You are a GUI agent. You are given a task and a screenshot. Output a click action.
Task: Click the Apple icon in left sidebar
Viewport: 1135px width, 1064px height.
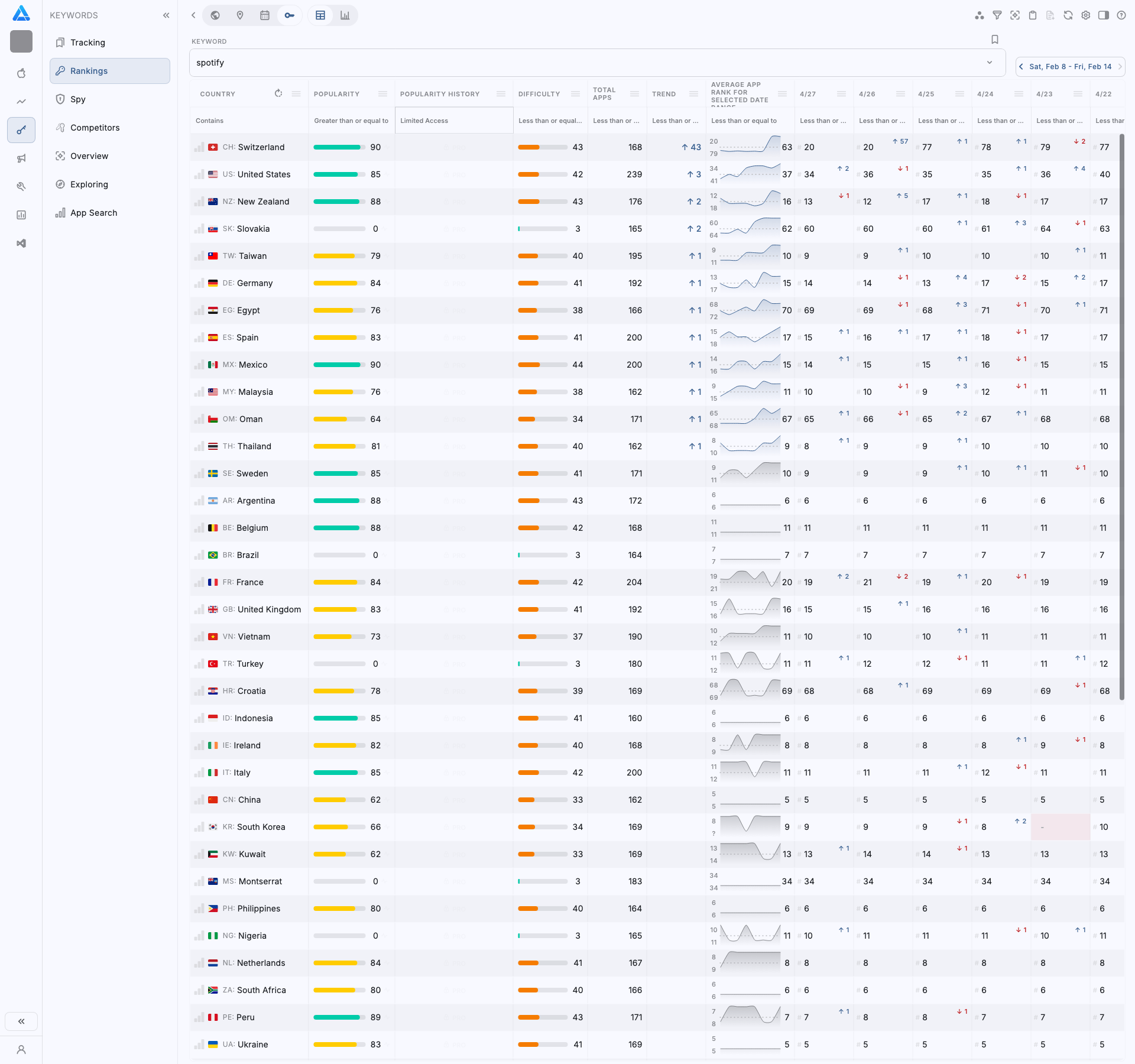coord(21,73)
